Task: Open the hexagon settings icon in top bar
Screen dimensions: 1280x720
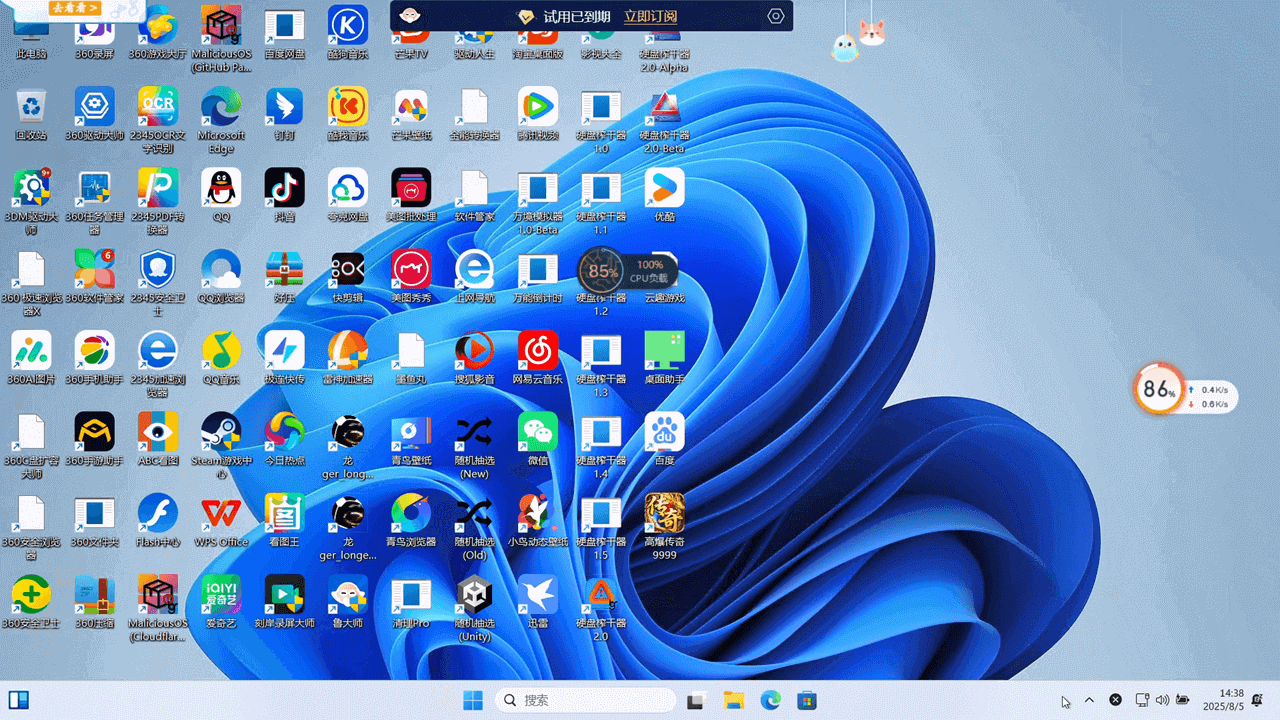Action: [x=776, y=16]
